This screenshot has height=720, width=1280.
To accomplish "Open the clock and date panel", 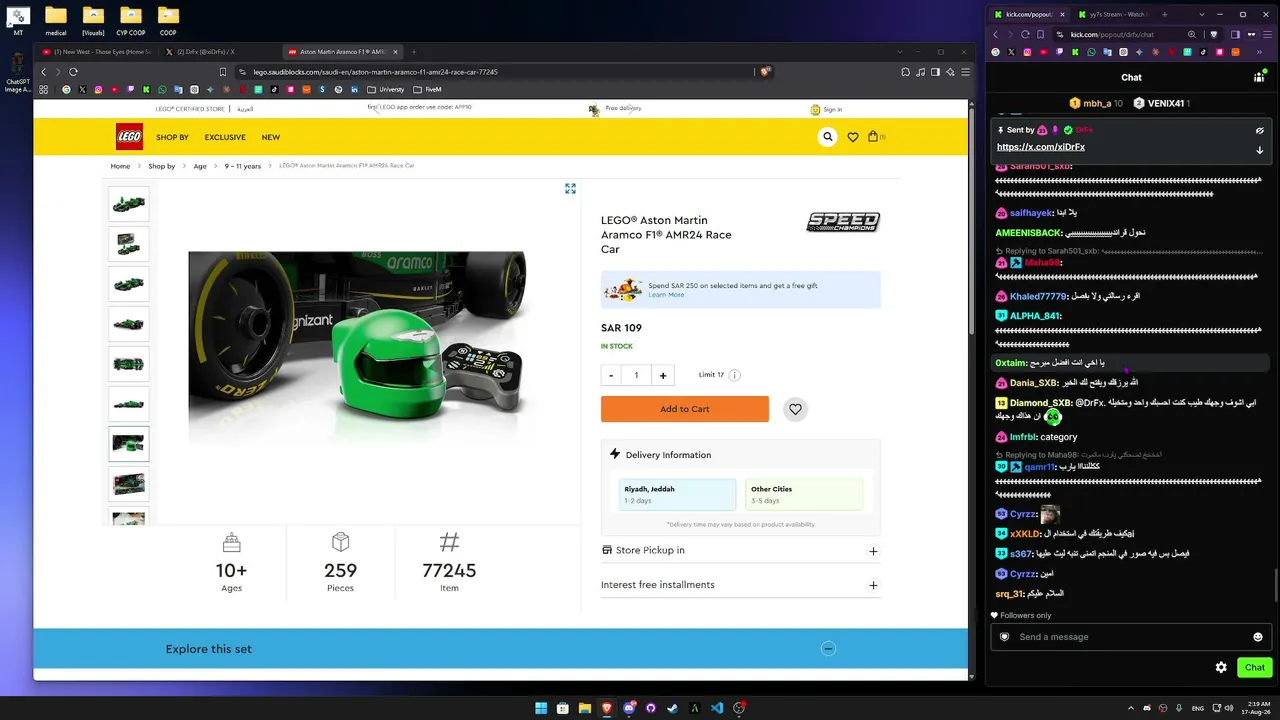I will [x=1254, y=708].
